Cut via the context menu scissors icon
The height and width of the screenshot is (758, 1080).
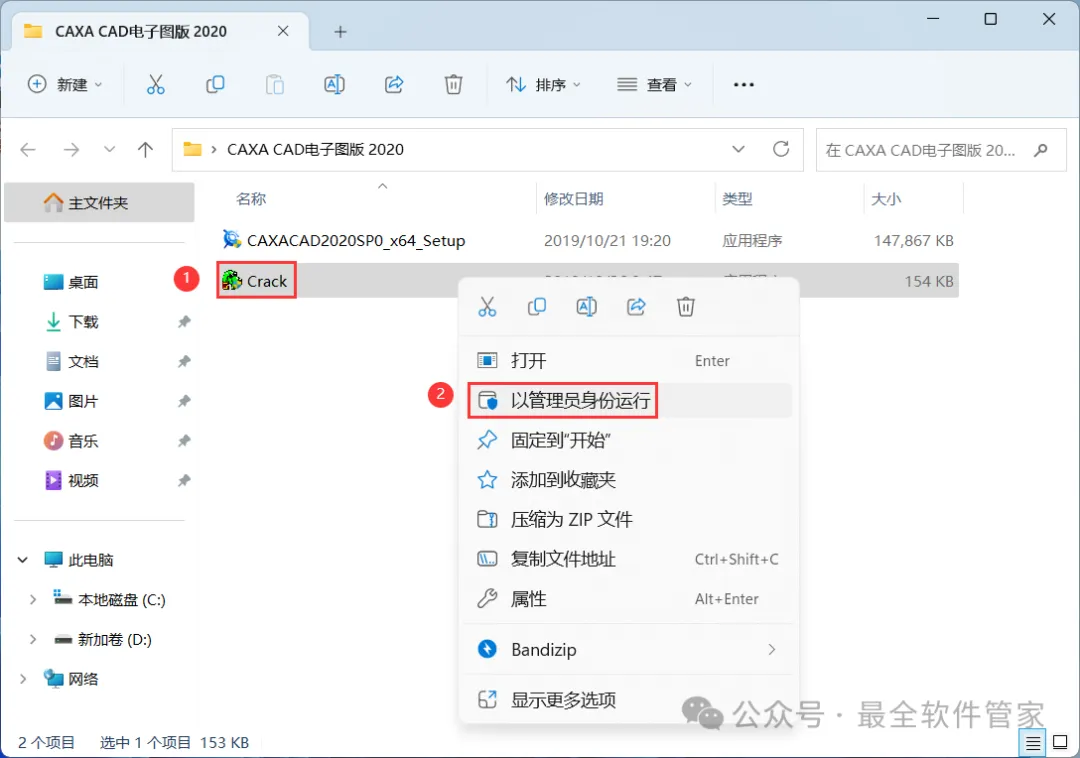click(x=487, y=306)
